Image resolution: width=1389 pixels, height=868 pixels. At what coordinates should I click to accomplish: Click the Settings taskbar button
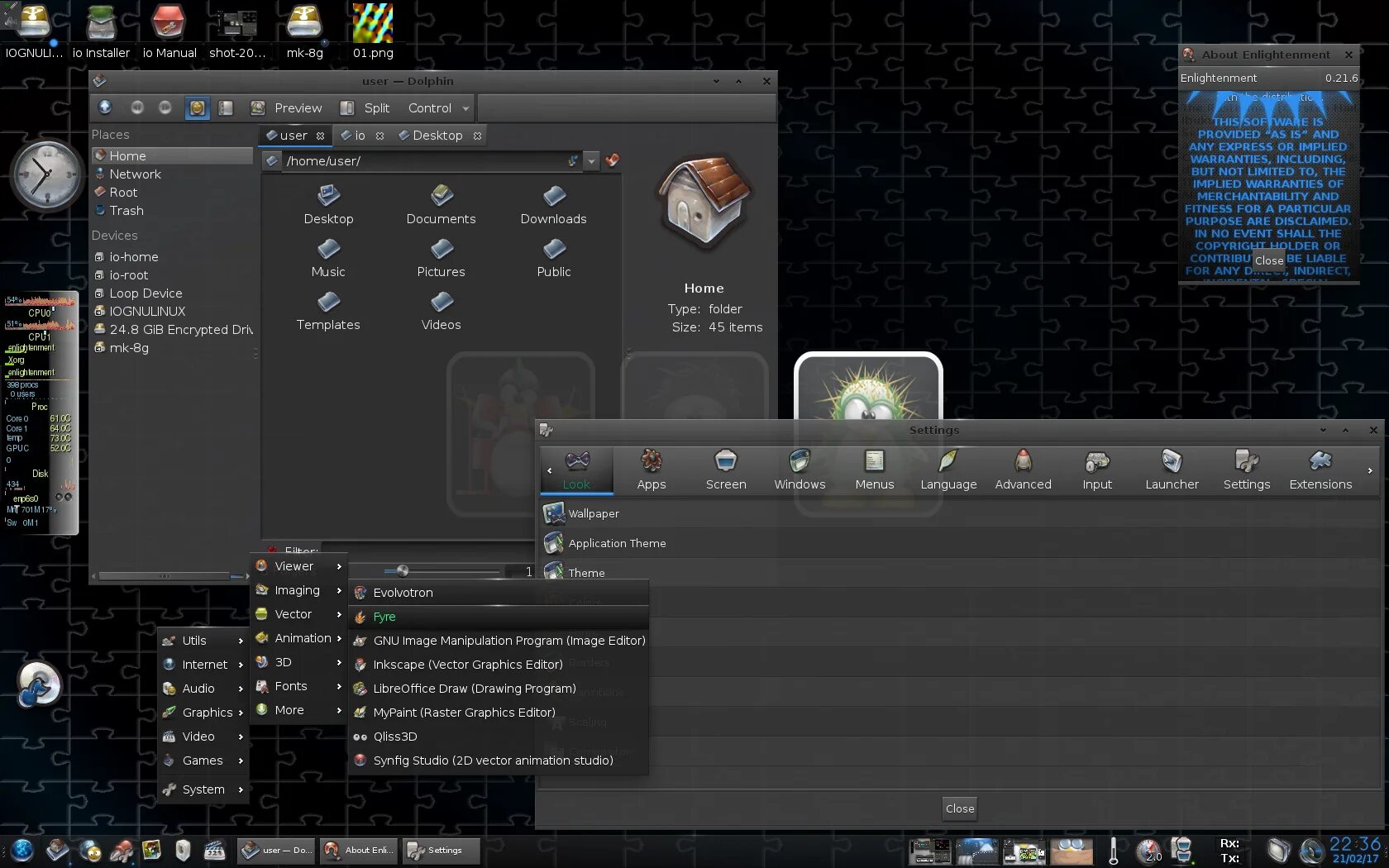[x=440, y=851]
